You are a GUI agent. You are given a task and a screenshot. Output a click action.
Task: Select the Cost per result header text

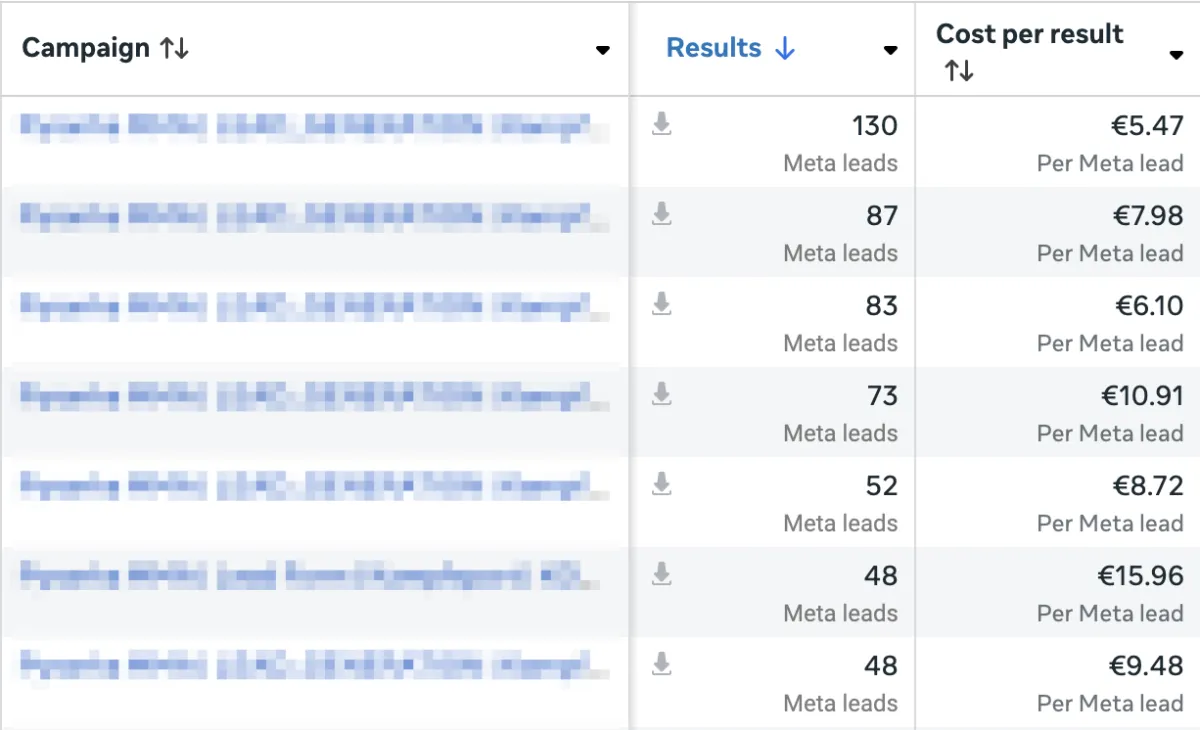[1029, 33]
